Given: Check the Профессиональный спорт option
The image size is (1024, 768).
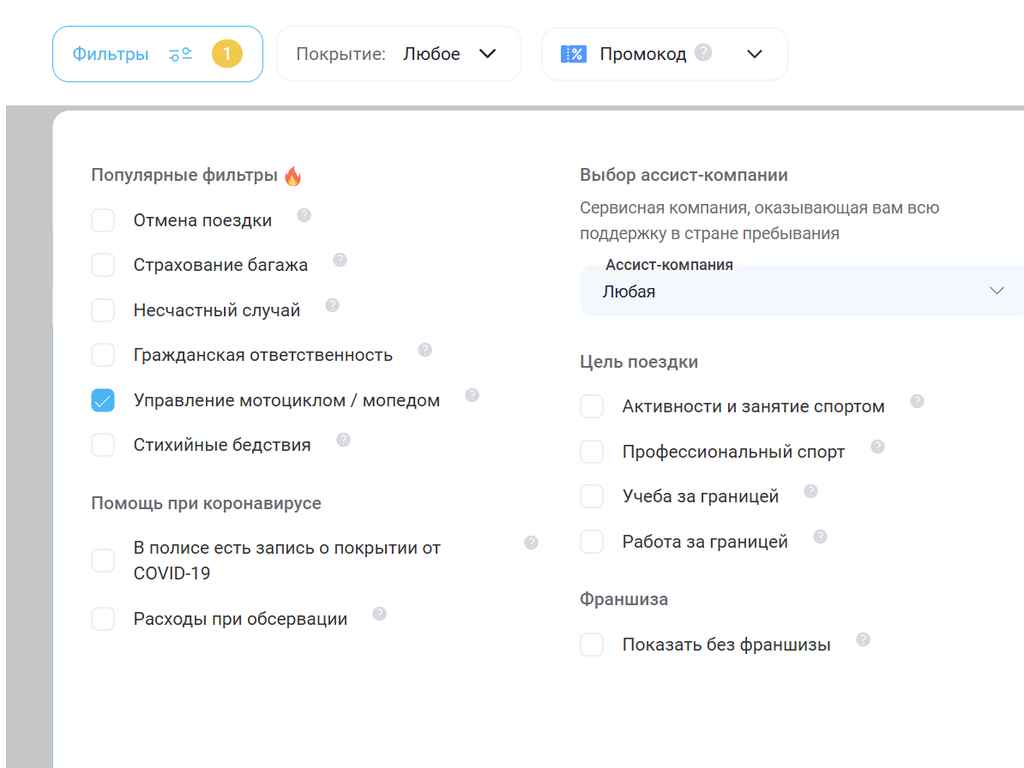Looking at the screenshot, I should pos(592,451).
